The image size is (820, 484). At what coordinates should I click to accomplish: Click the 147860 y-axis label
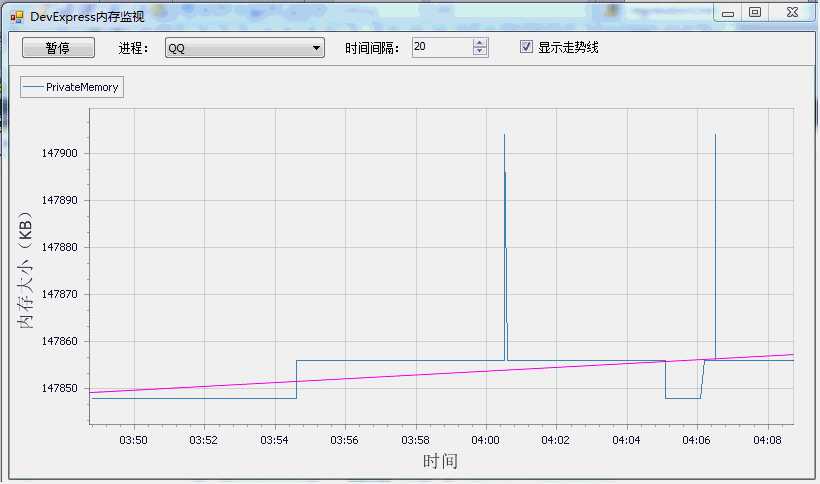60,341
